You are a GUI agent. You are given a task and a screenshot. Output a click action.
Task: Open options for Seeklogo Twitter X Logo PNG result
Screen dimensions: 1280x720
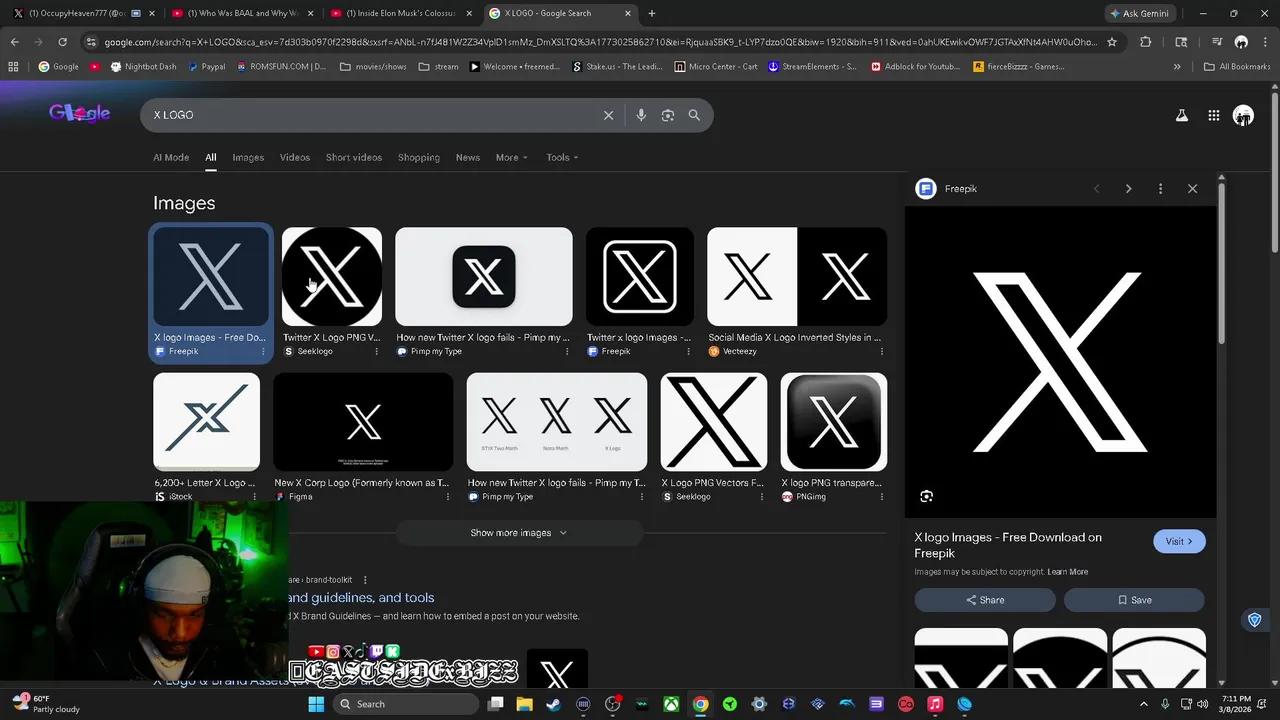[377, 351]
